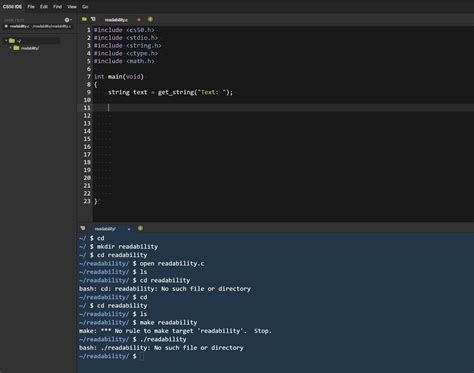Click the '#include <ctype.h>' line
This screenshot has width=474, height=373.
coord(126,53)
